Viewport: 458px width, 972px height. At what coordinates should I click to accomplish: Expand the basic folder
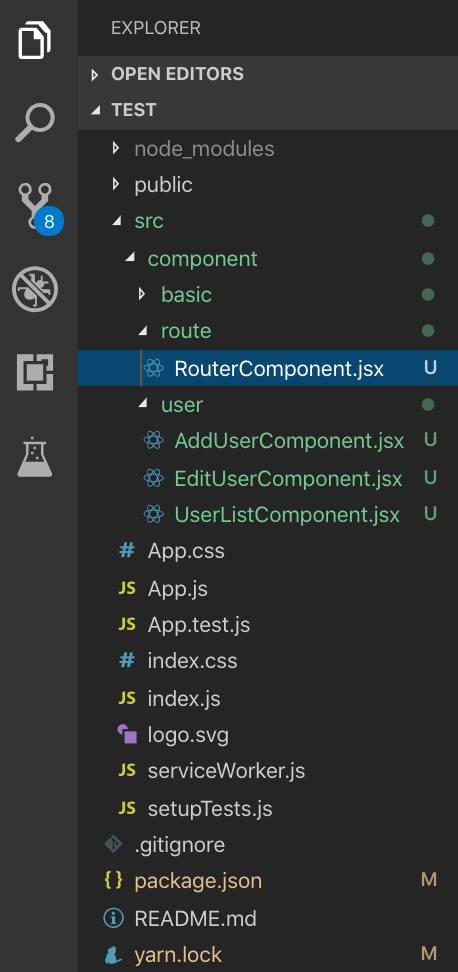pos(268,294)
